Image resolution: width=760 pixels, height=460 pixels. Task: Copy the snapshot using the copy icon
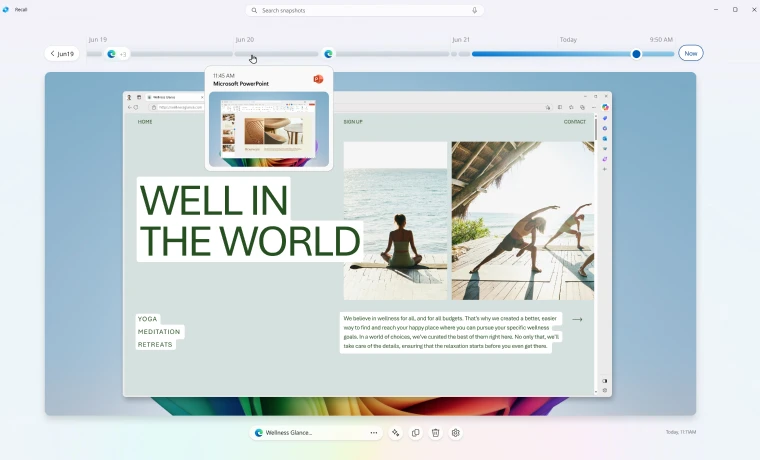416,433
